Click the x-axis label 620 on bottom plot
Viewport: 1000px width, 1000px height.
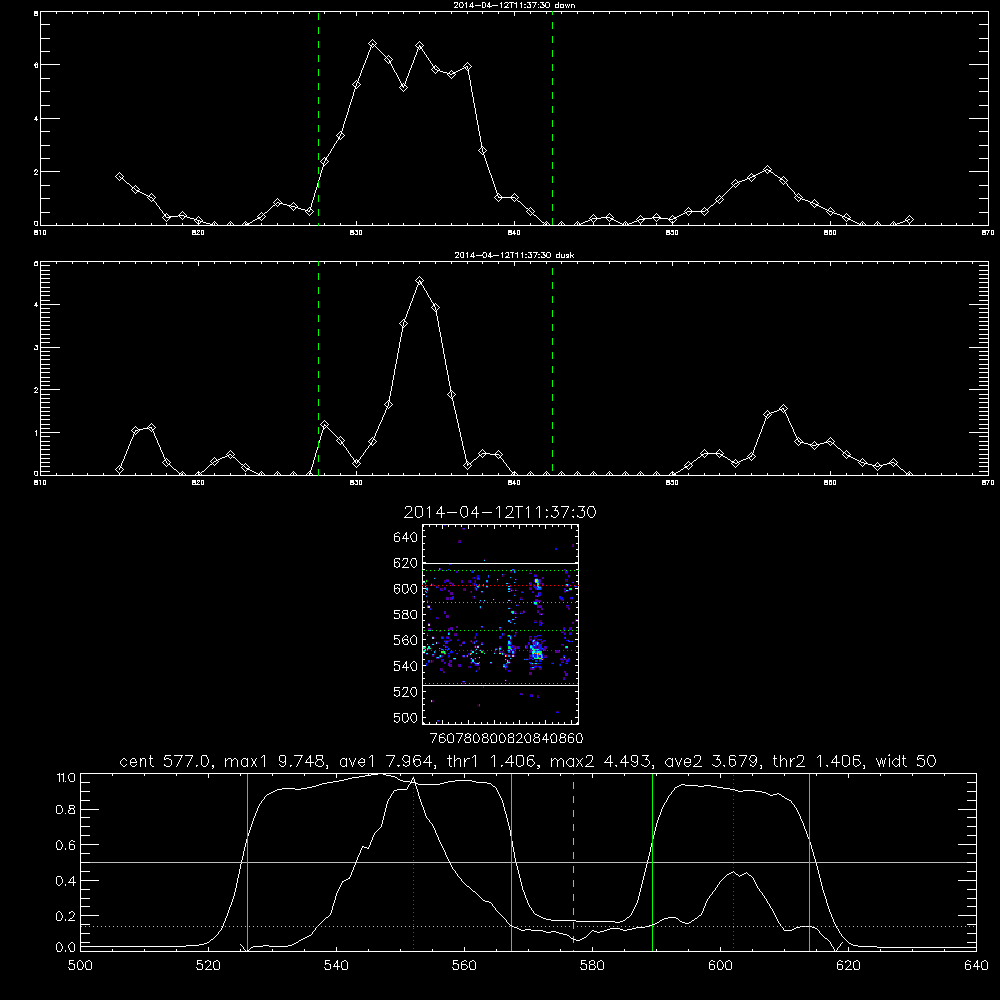tap(848, 966)
